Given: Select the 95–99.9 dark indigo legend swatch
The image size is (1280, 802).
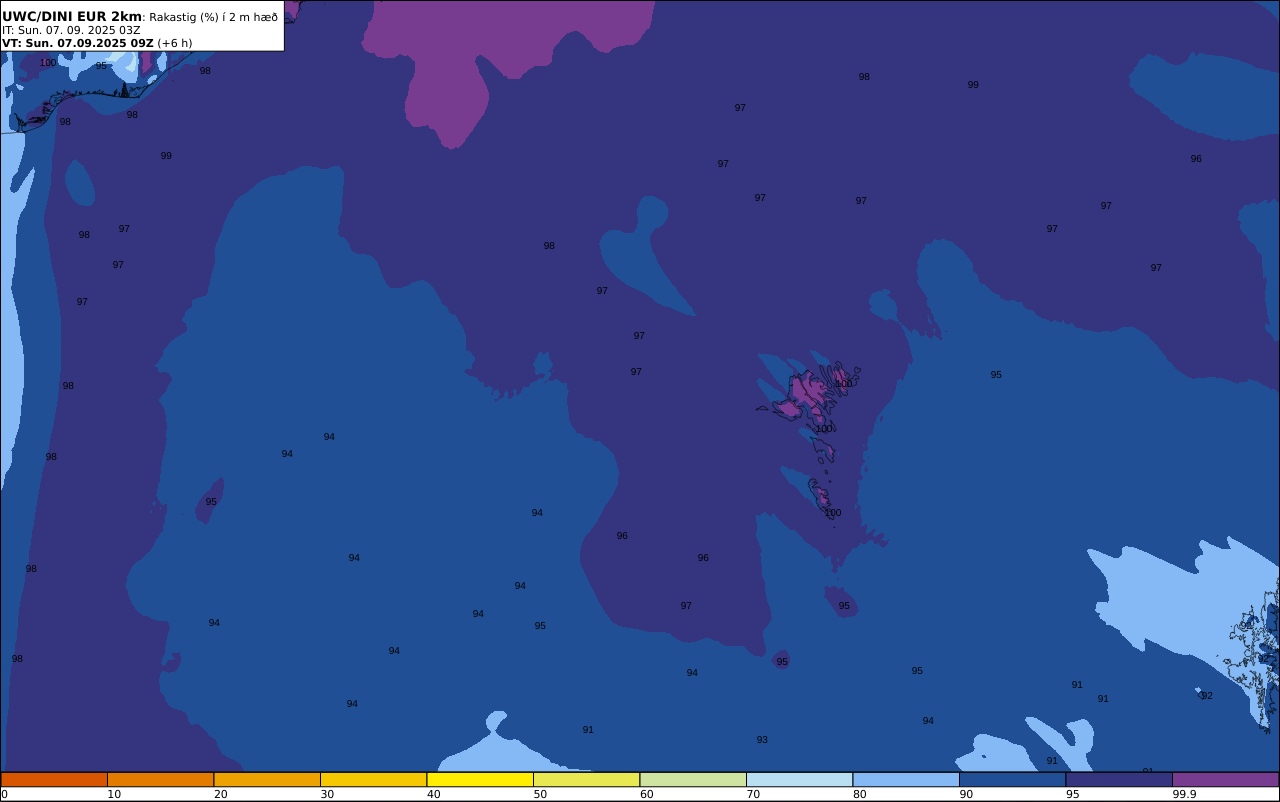Looking at the screenshot, I should [x=1119, y=779].
